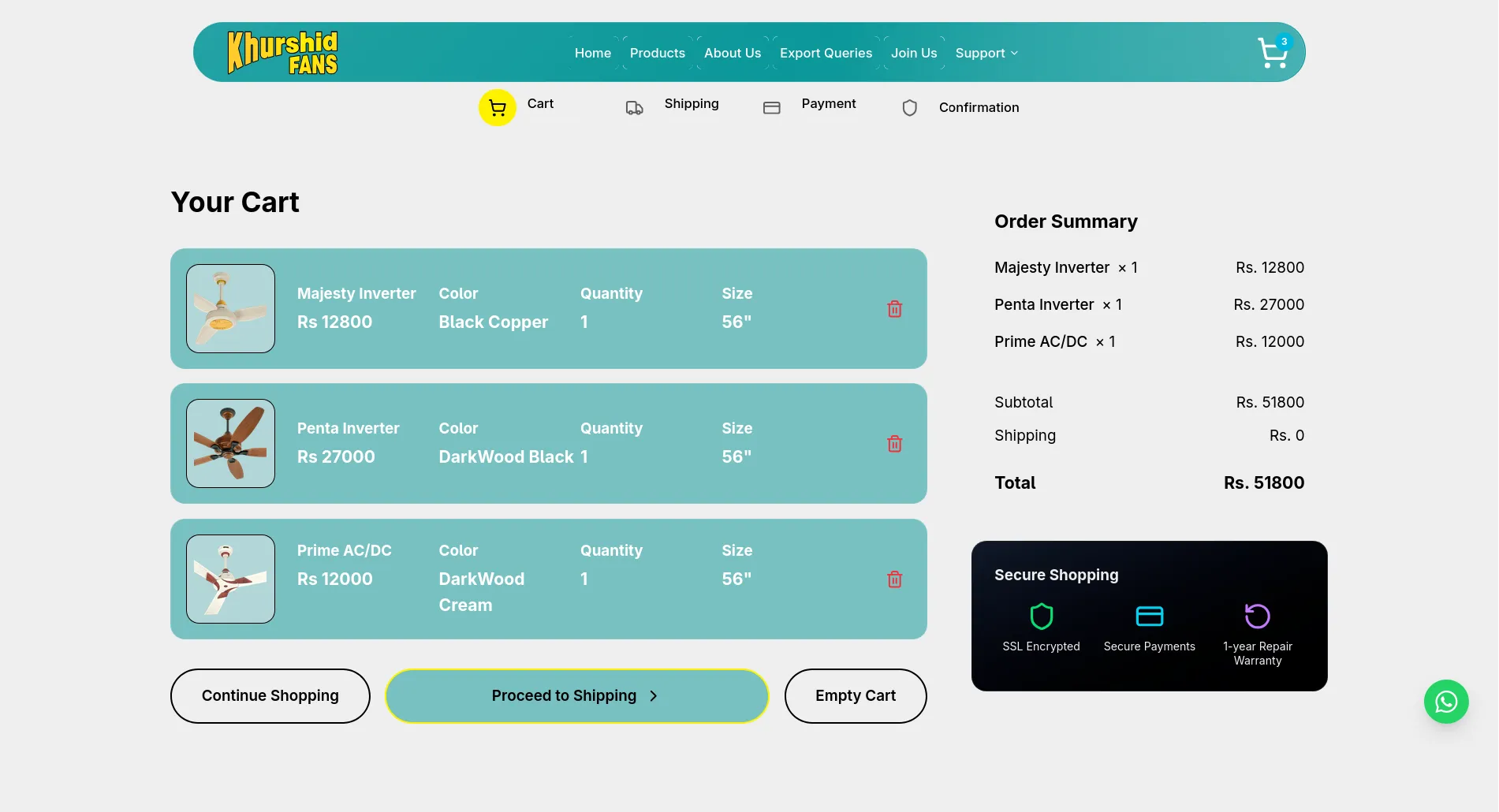Viewport: 1499px width, 812px height.
Task: Click the Rs 12000 price in the cart row
Action: click(x=335, y=579)
